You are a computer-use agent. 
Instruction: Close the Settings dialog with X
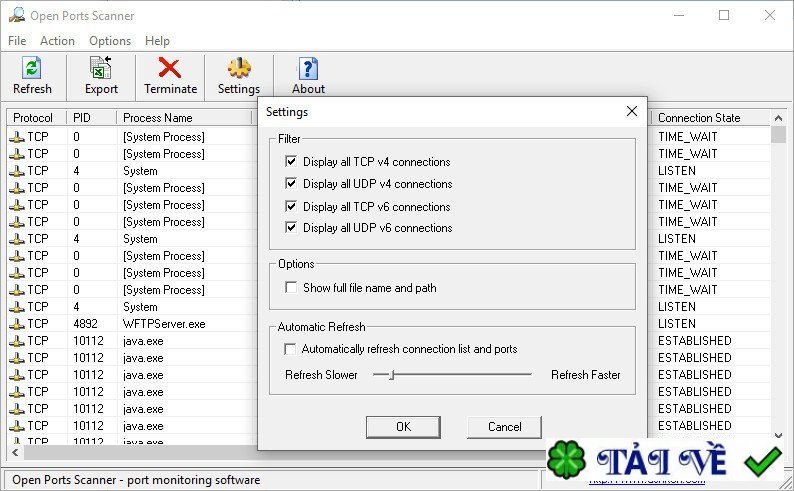[631, 111]
